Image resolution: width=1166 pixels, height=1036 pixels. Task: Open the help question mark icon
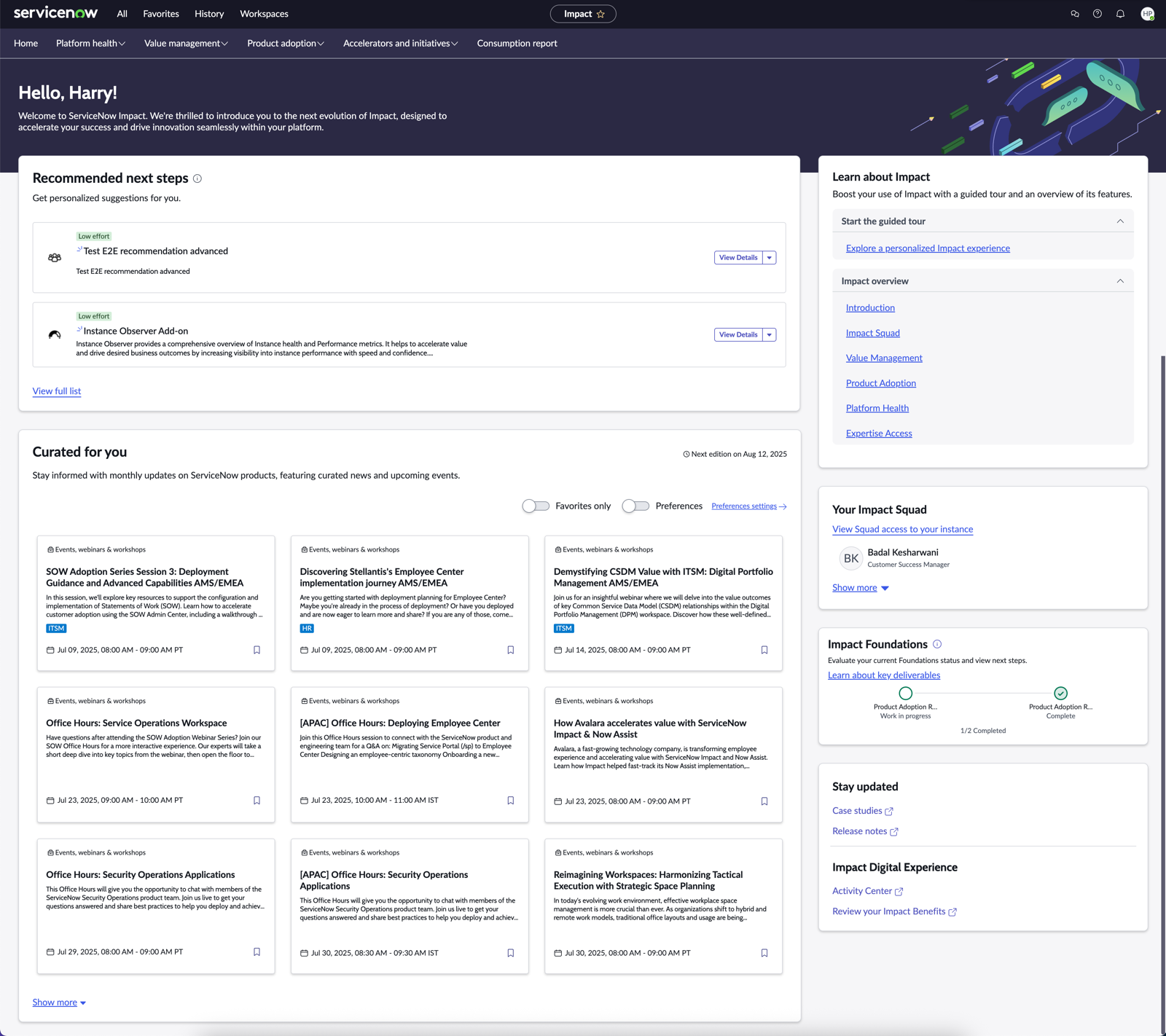pos(1097,14)
